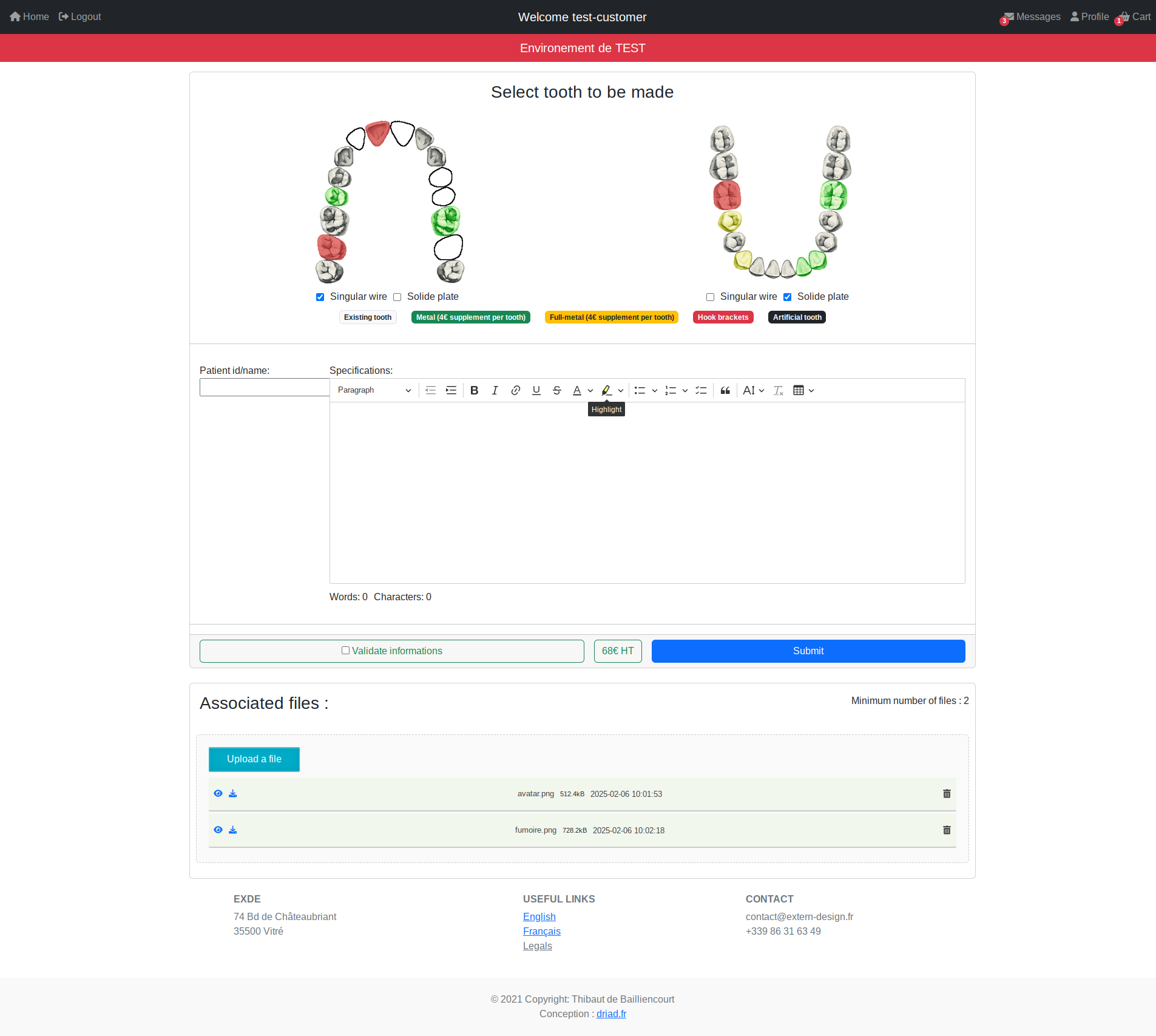Select the red upper front incisor tooth

[x=377, y=132]
